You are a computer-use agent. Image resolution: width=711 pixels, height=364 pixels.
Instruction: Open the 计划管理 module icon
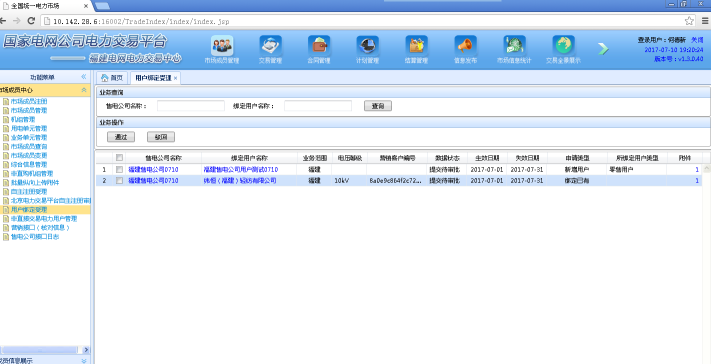[x=367, y=46]
